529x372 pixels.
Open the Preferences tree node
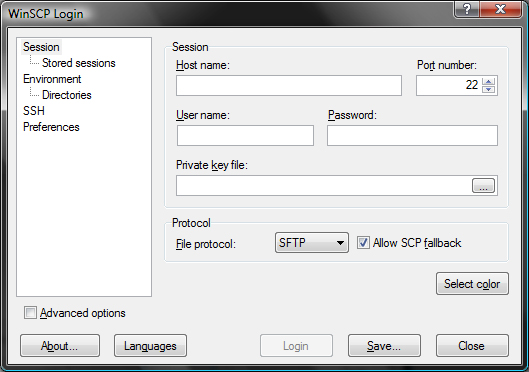click(51, 127)
